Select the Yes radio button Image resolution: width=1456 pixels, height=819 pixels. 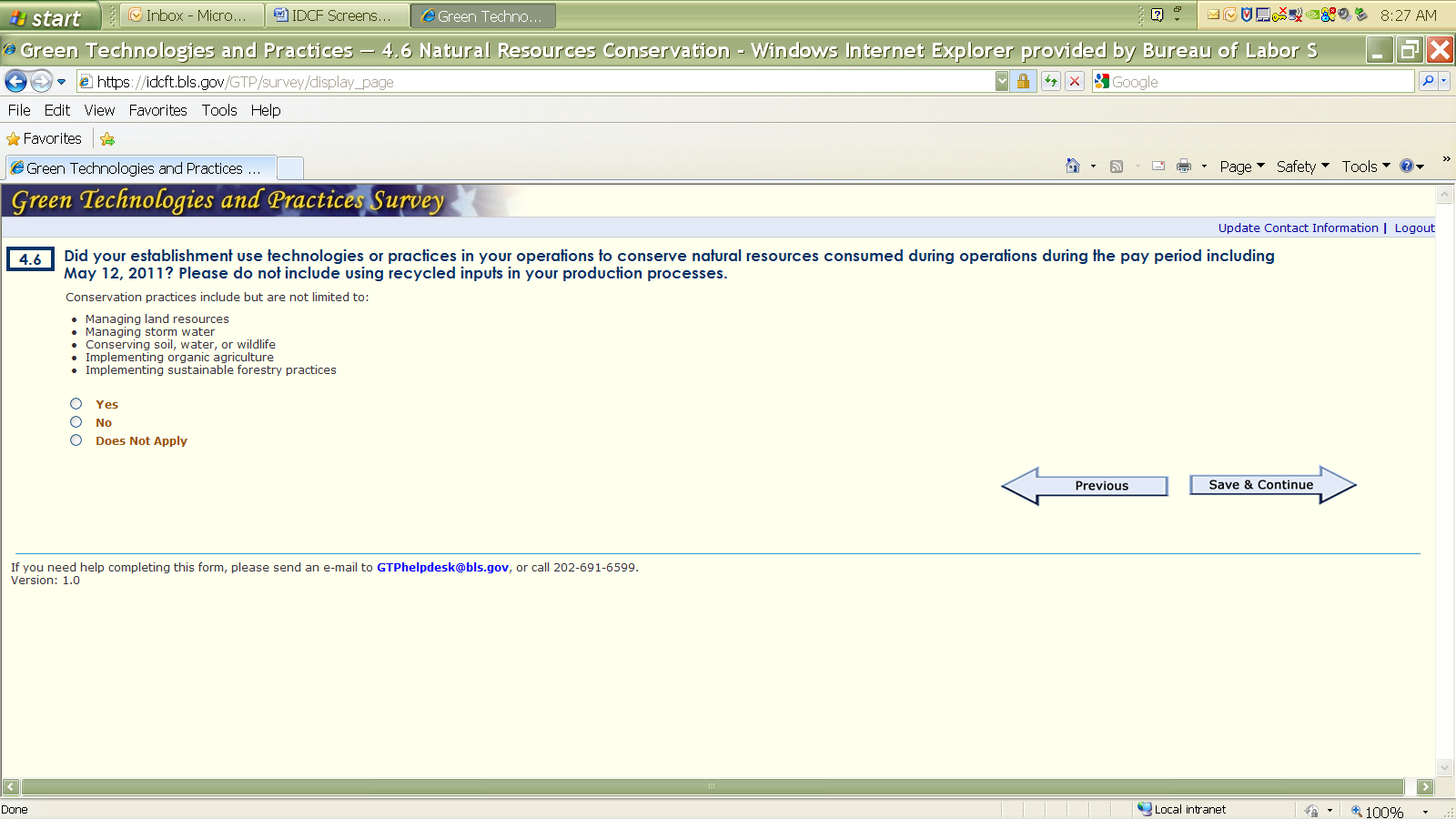point(76,404)
